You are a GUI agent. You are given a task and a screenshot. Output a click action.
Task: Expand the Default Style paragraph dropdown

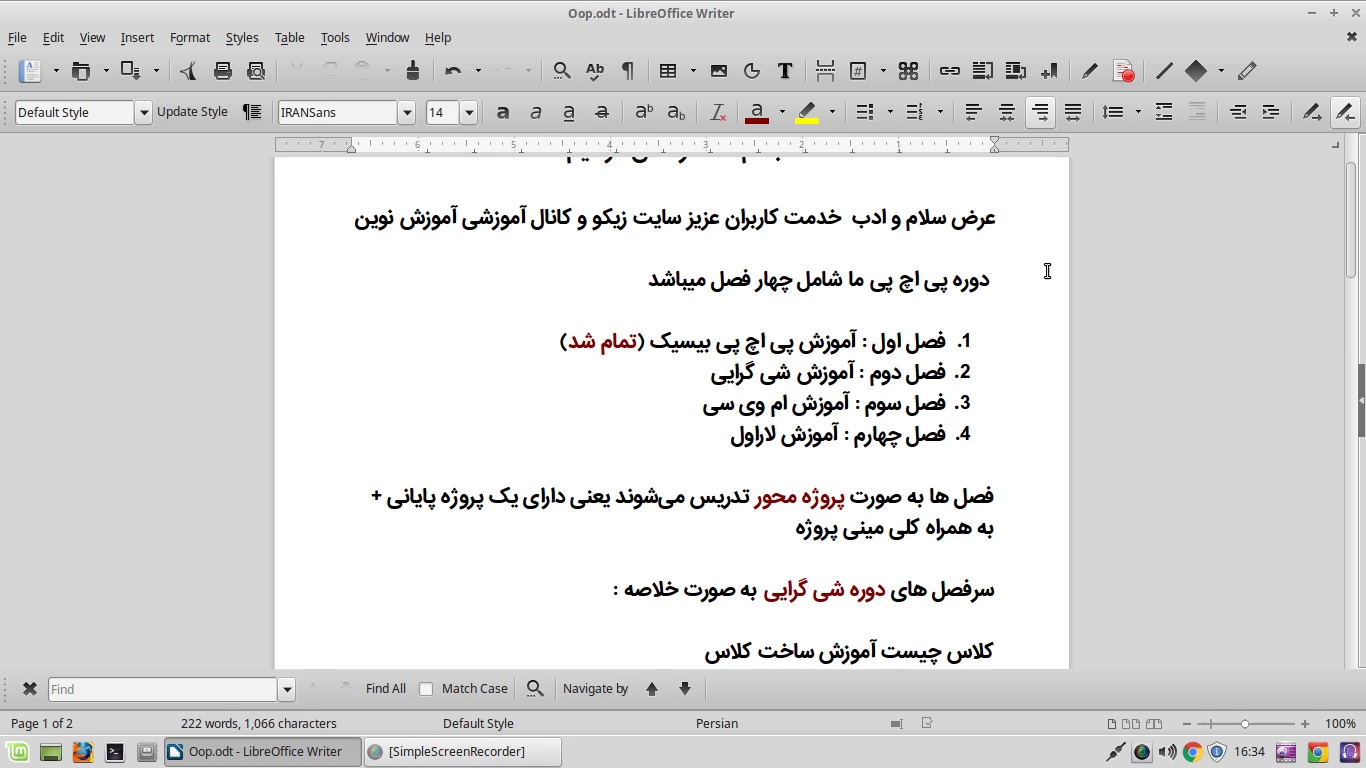point(144,113)
